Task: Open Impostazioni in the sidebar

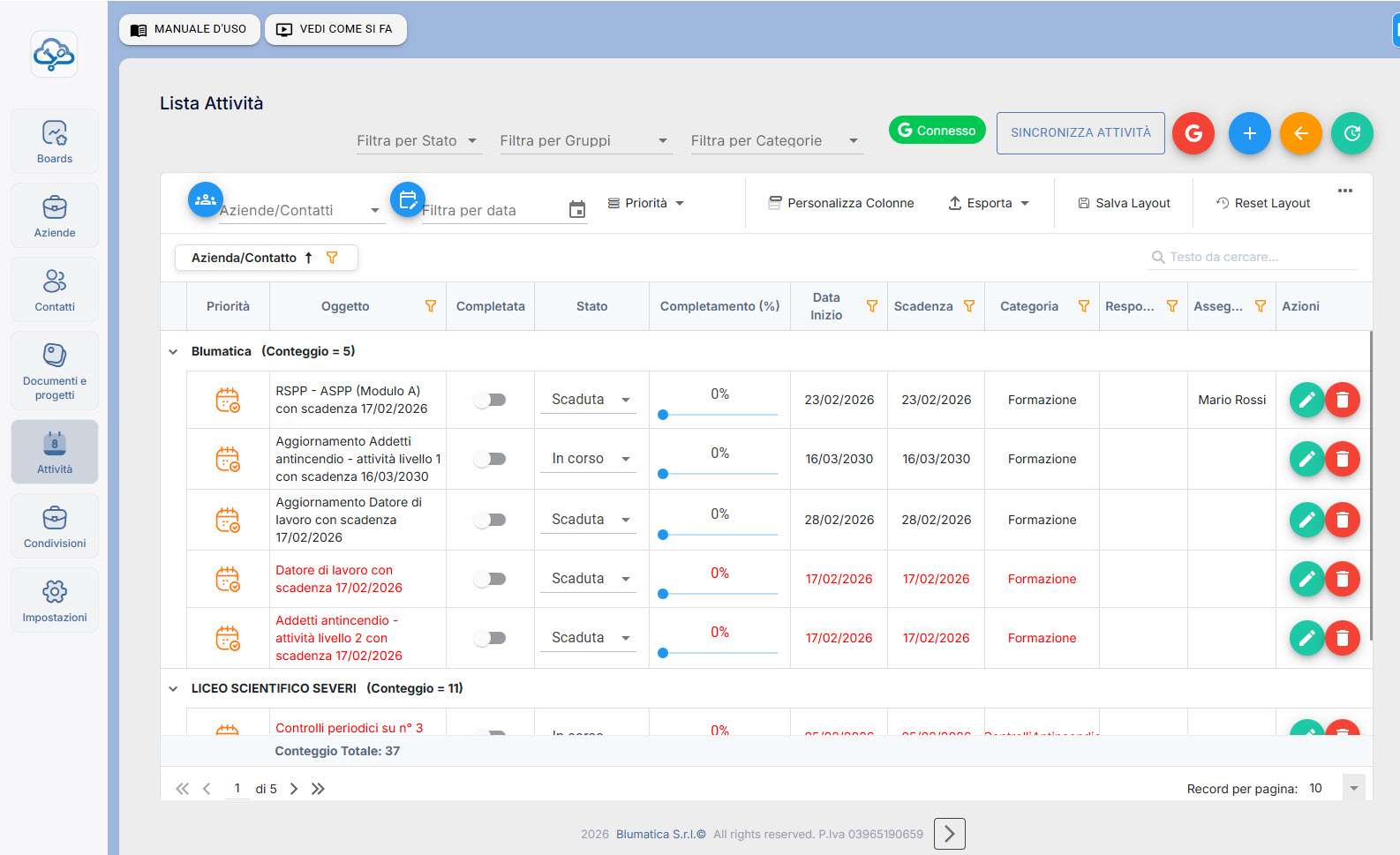Action: click(x=55, y=600)
